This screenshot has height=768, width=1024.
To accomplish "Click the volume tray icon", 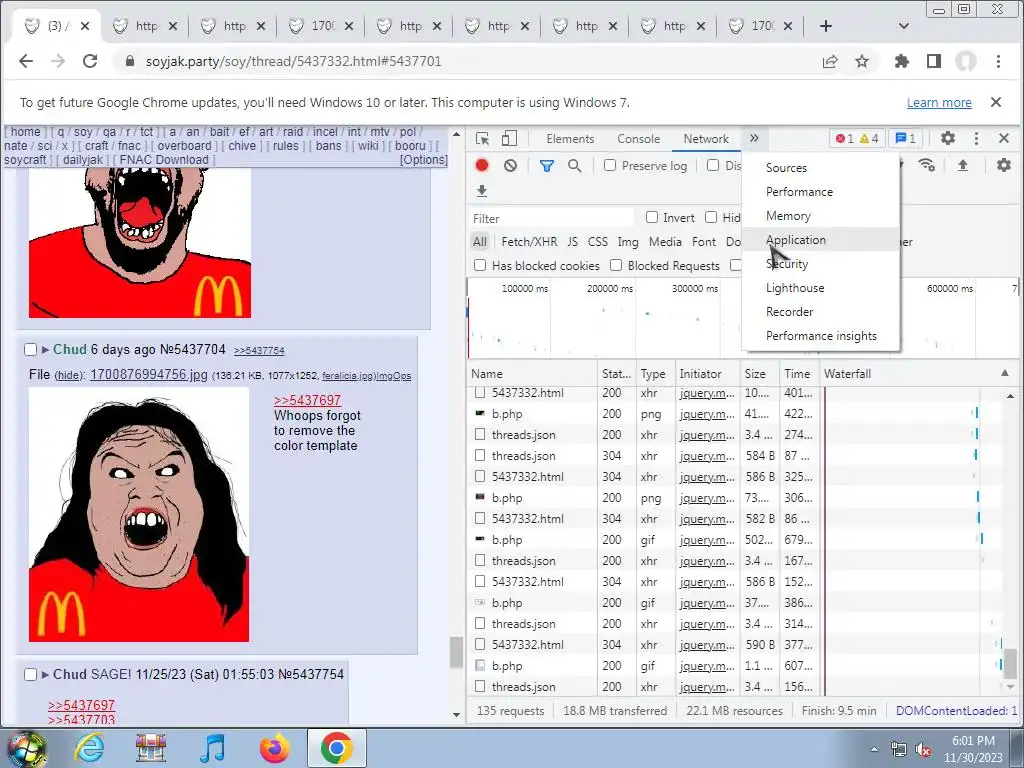I will 923,750.
